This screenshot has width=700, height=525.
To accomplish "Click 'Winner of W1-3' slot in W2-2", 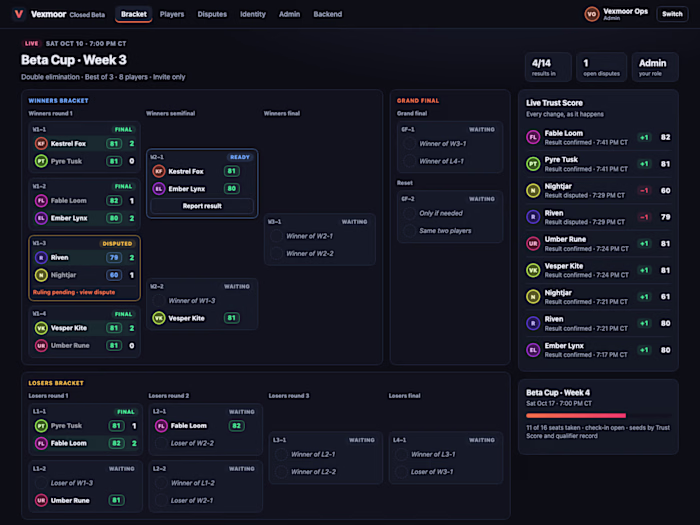I will pos(192,300).
